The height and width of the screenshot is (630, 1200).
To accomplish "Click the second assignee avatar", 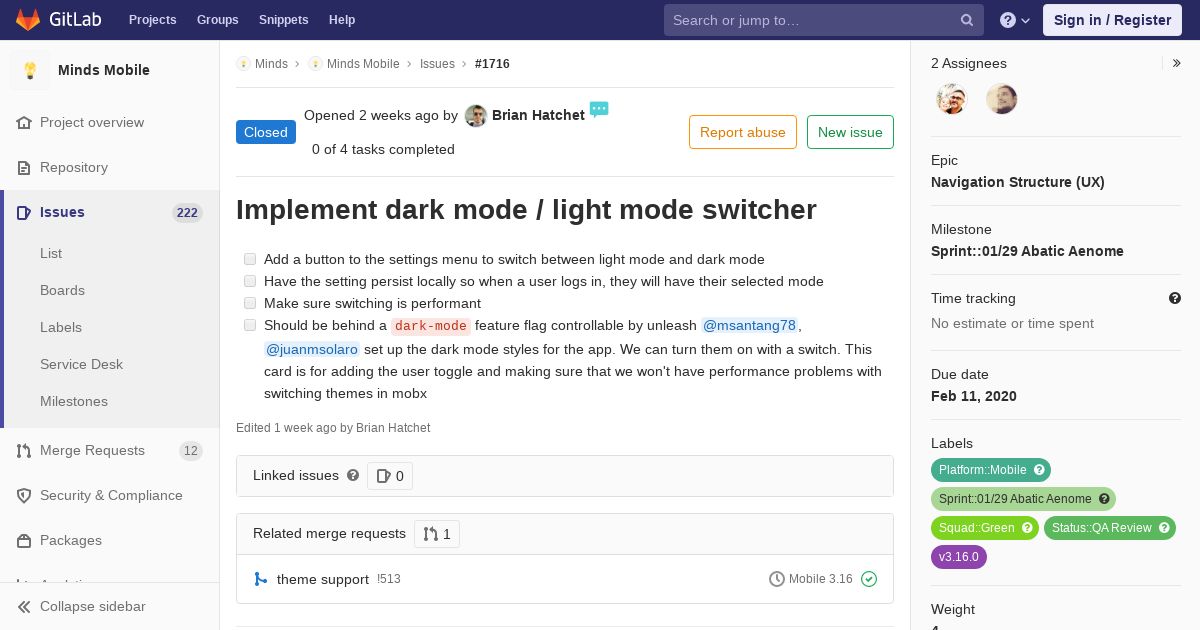I will click(x=1001, y=99).
